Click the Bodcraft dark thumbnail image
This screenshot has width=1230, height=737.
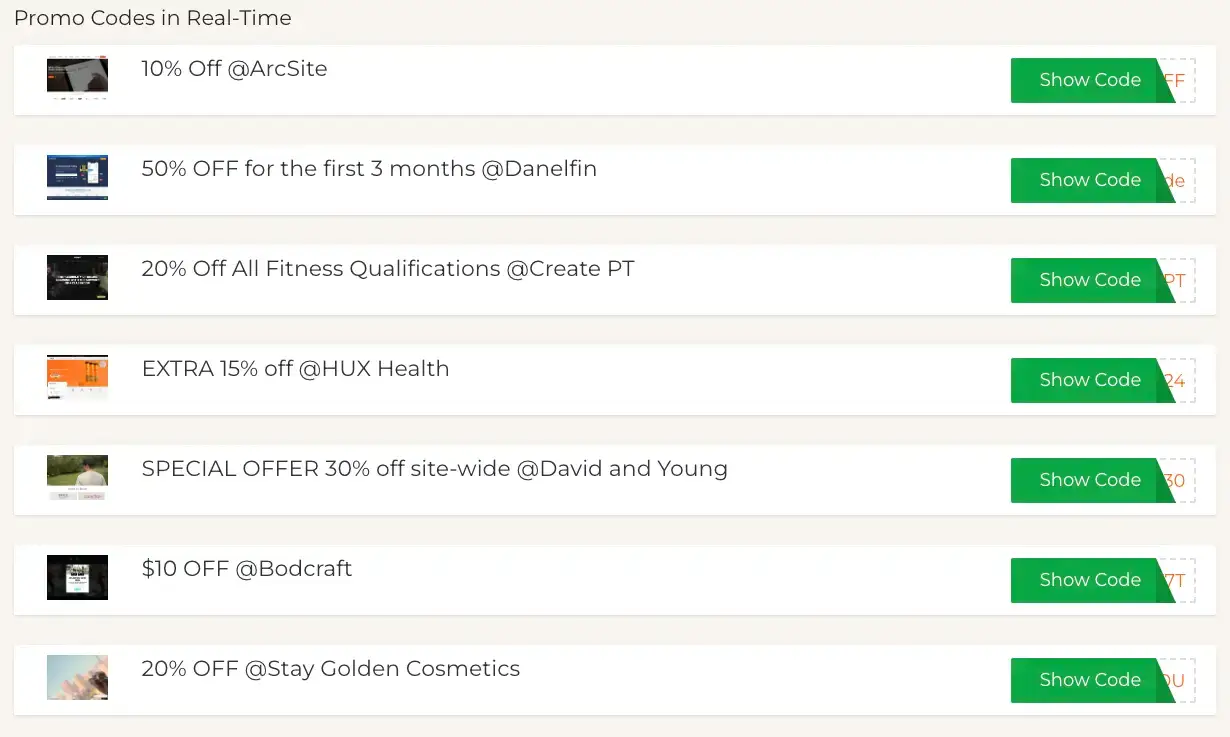click(x=77, y=577)
